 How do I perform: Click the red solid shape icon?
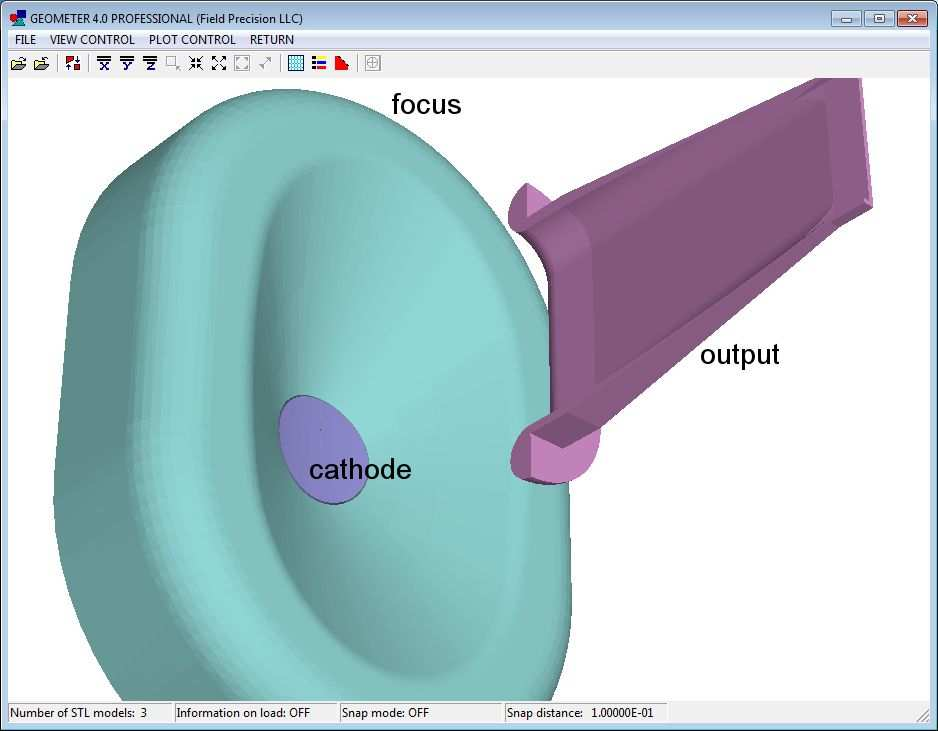tap(342, 63)
